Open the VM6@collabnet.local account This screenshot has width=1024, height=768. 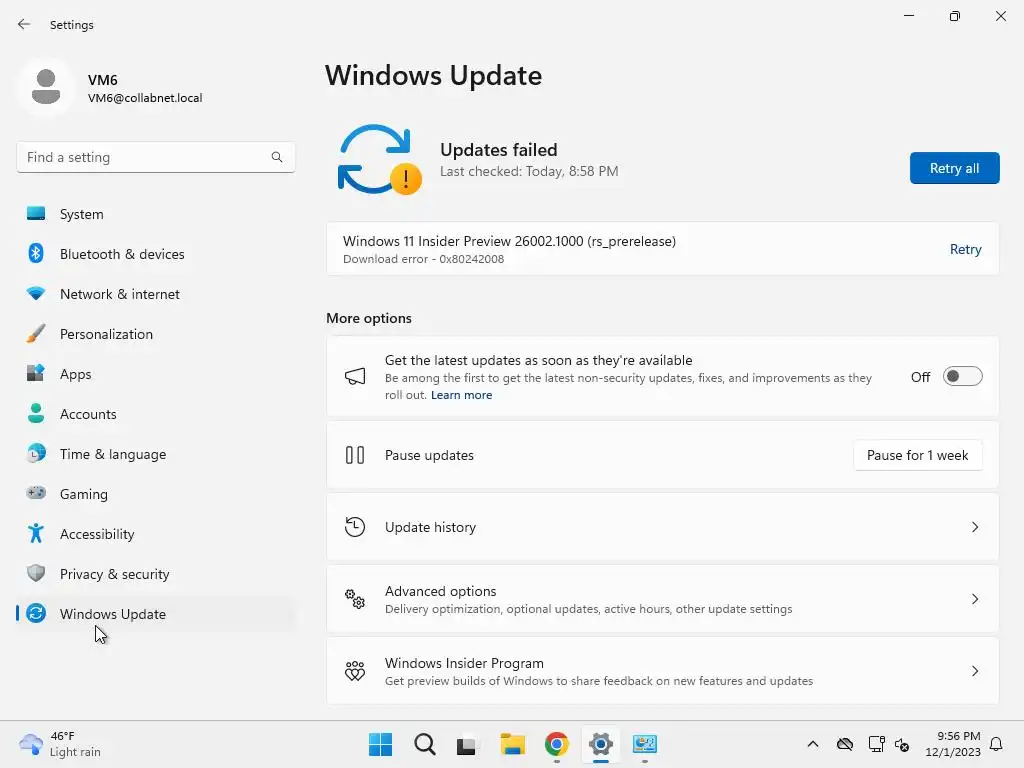pos(145,98)
